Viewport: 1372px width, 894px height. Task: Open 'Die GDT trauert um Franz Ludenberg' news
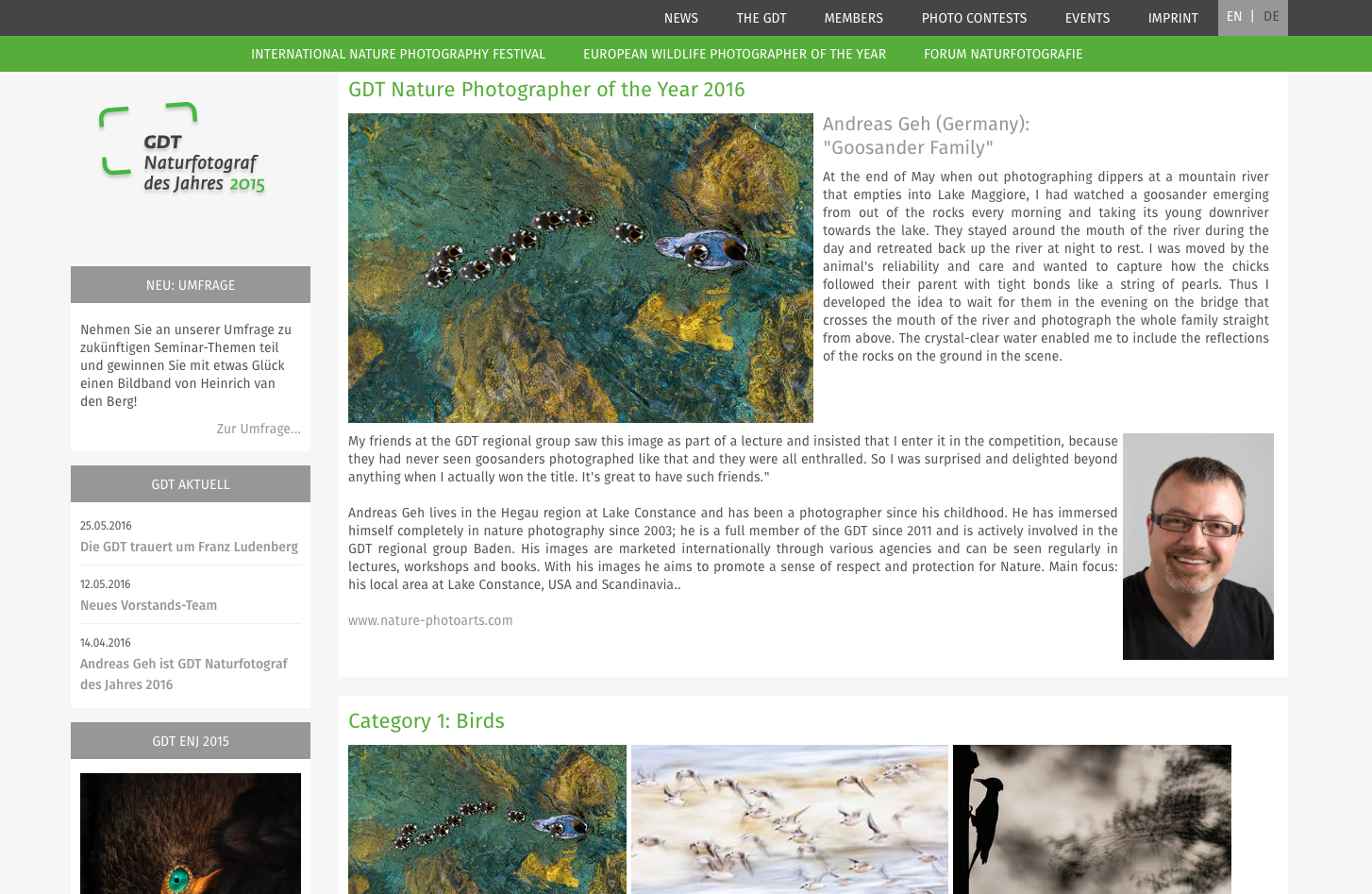pyautogui.click(x=189, y=547)
